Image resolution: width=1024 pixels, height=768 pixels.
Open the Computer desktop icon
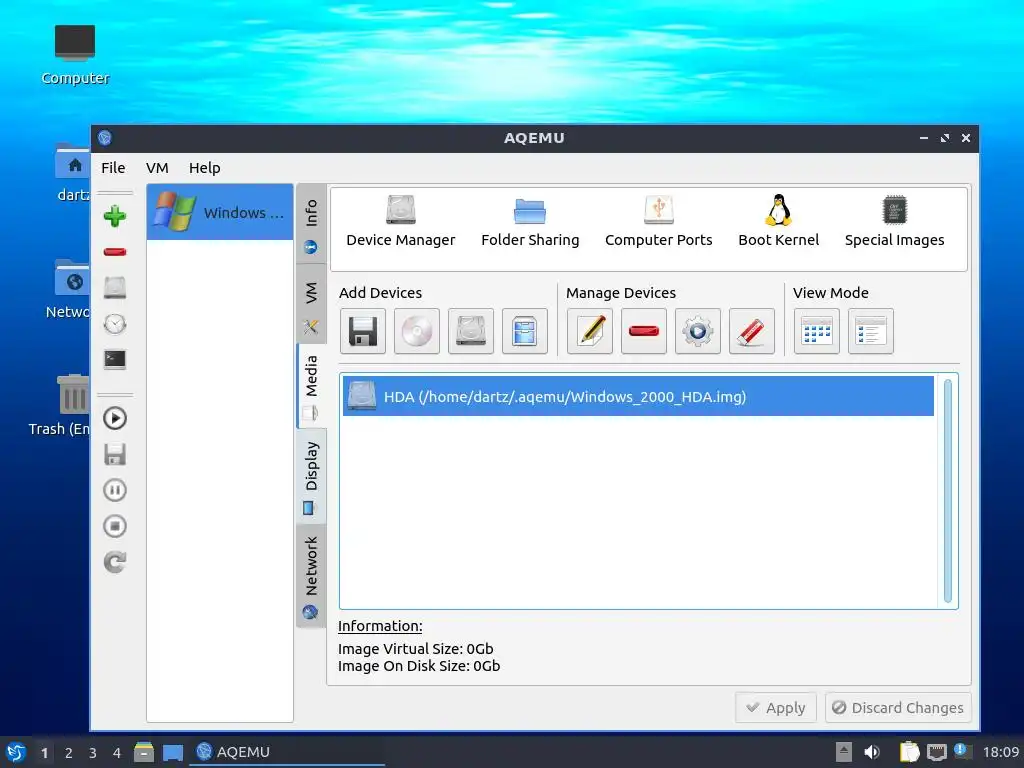pos(75,55)
